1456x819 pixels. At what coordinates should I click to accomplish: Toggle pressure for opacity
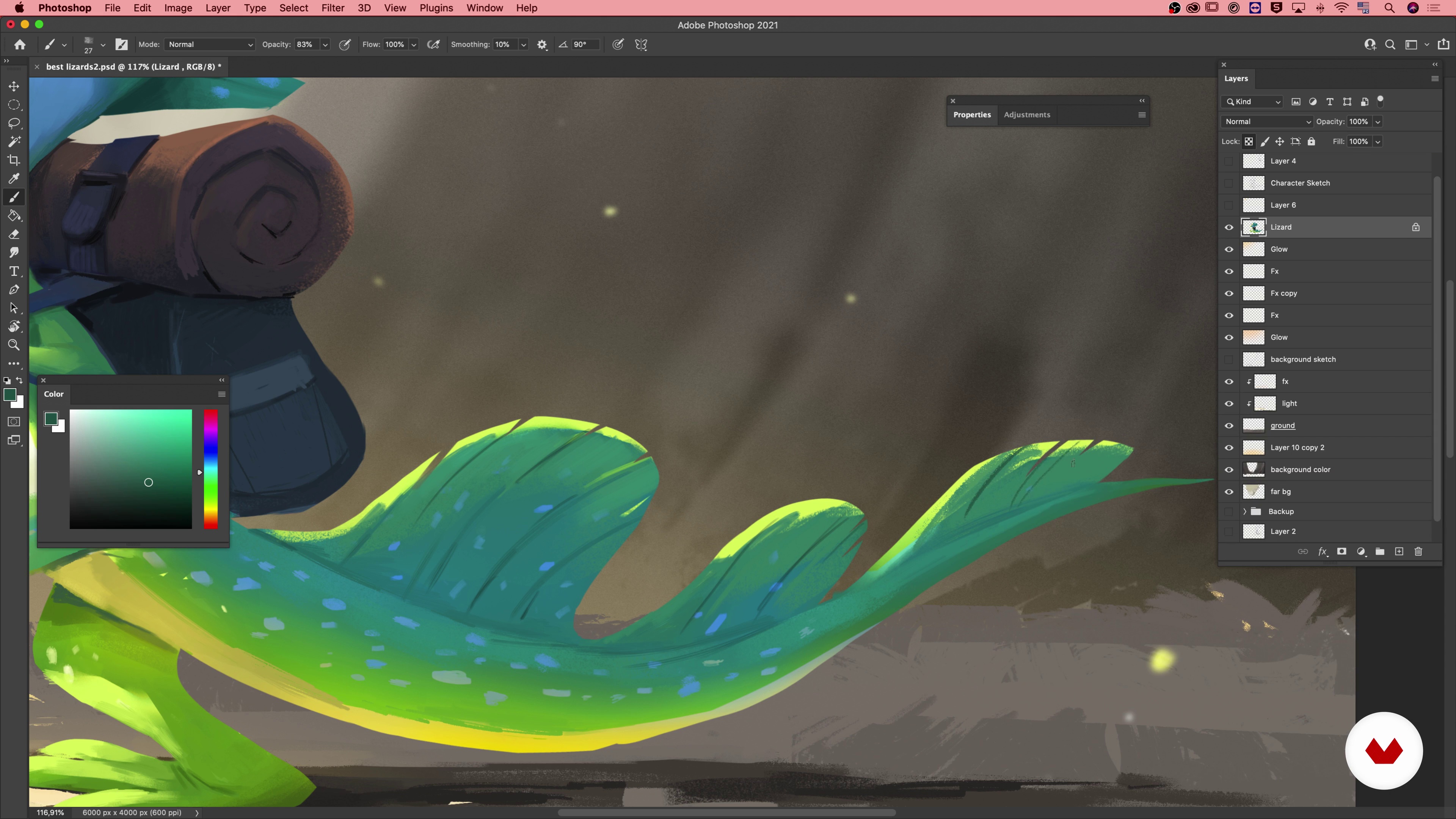pyautogui.click(x=344, y=45)
